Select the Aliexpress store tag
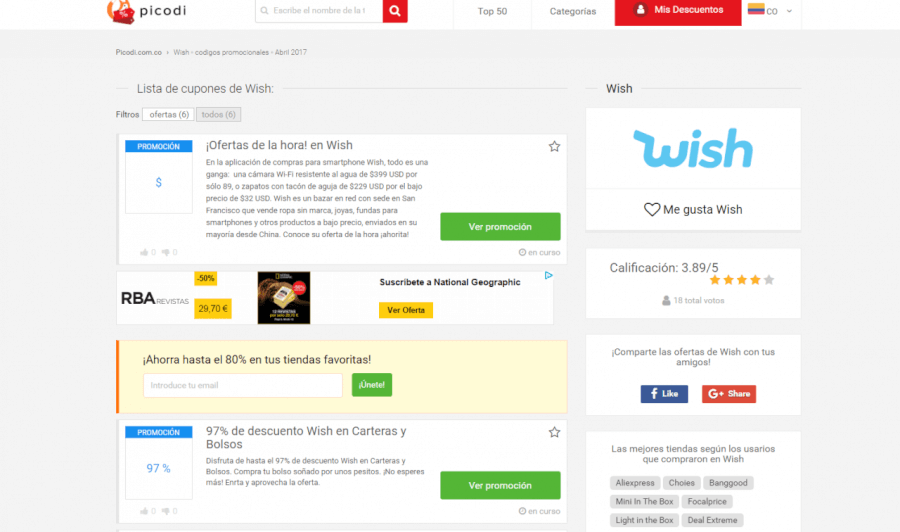 (635, 483)
